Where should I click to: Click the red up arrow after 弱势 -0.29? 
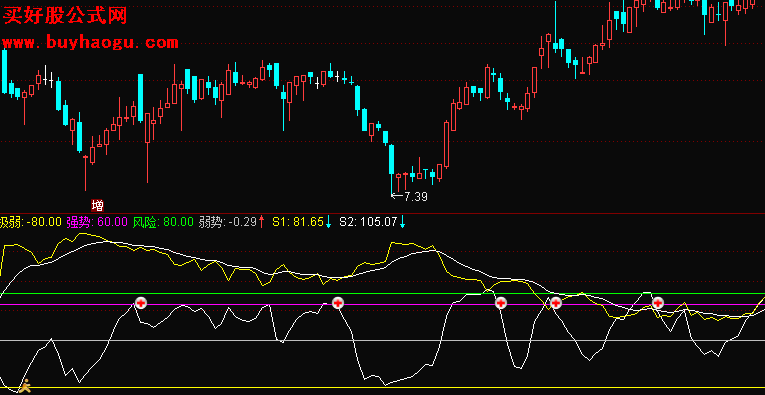pos(262,222)
